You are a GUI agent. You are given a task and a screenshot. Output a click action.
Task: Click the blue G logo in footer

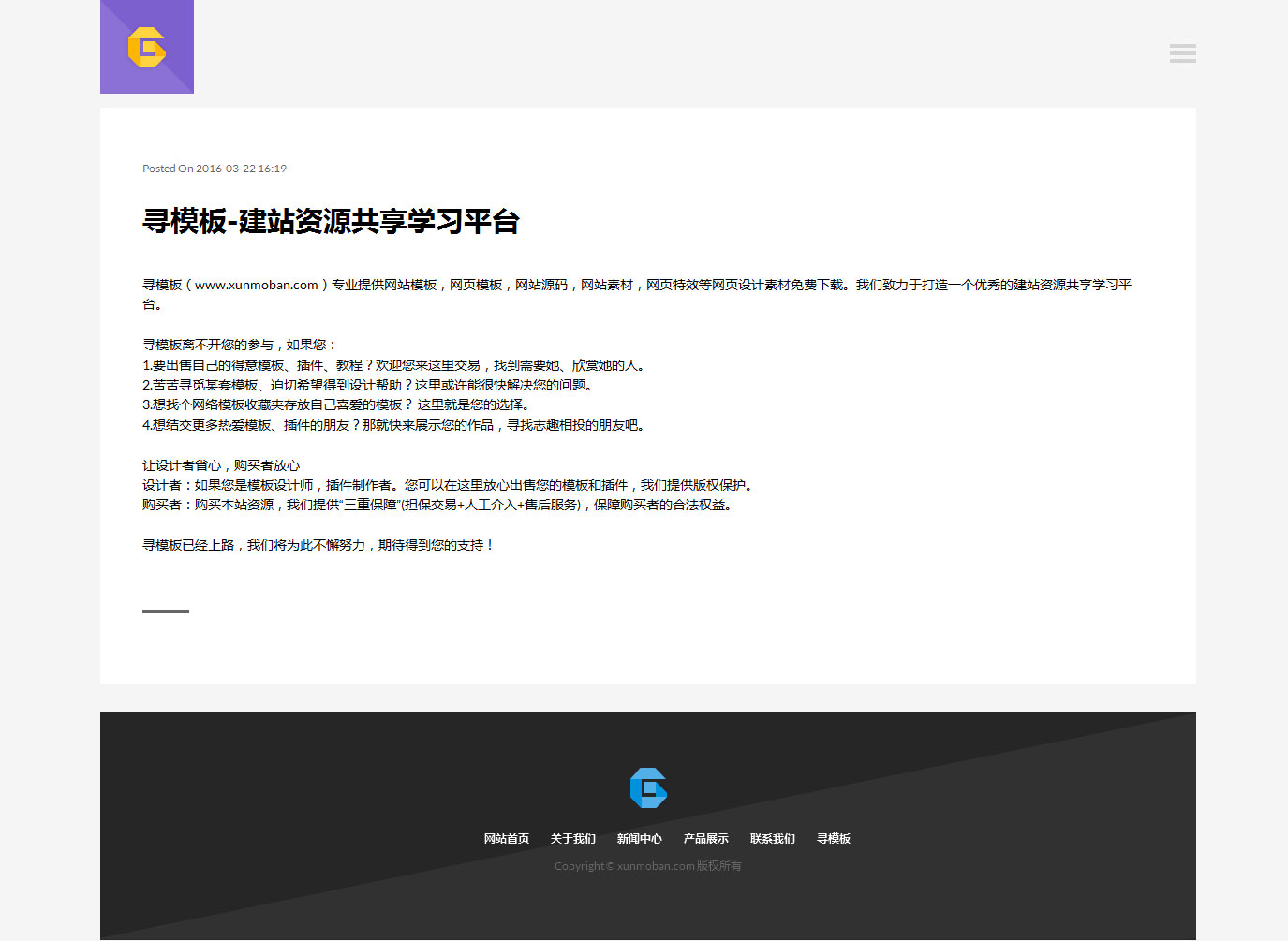(x=648, y=787)
